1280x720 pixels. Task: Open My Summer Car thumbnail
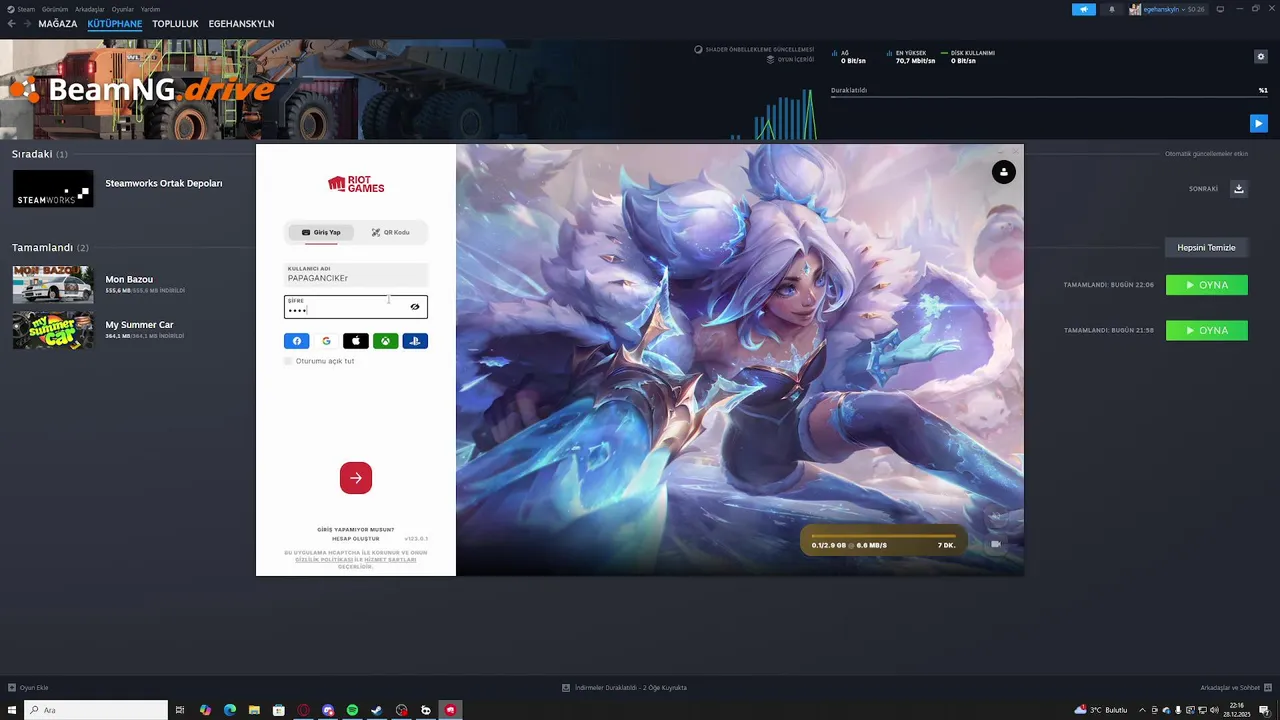tap(53, 330)
